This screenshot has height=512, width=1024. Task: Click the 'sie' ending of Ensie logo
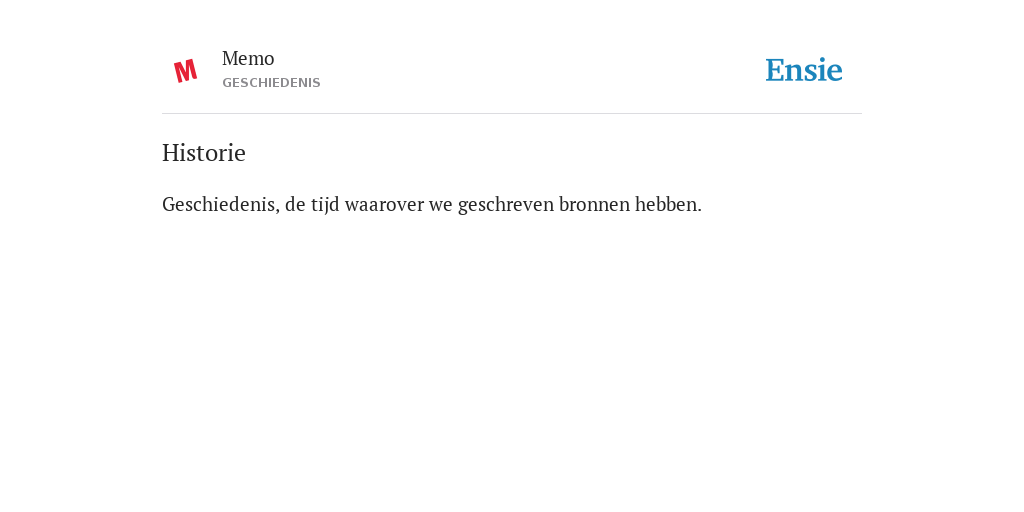[824, 71]
